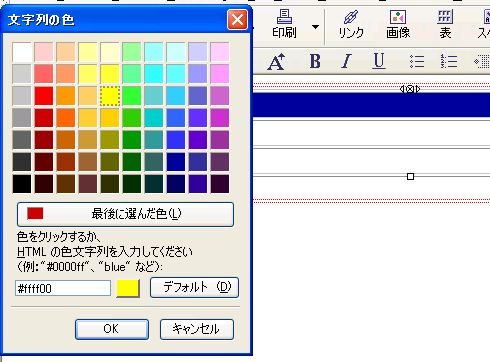Click the yellow preview swatch beside #ffff00 field
The width and height of the screenshot is (490, 362).
(128, 288)
